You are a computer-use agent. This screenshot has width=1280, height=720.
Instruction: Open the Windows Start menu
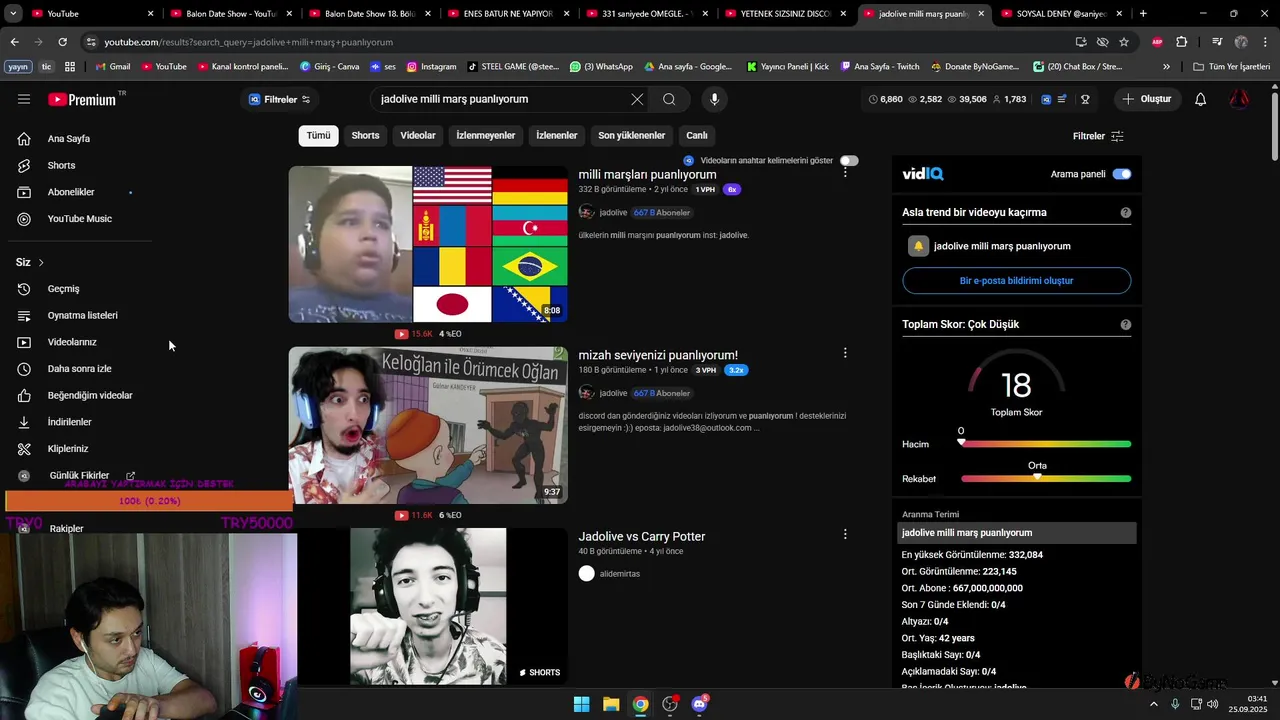click(x=581, y=704)
